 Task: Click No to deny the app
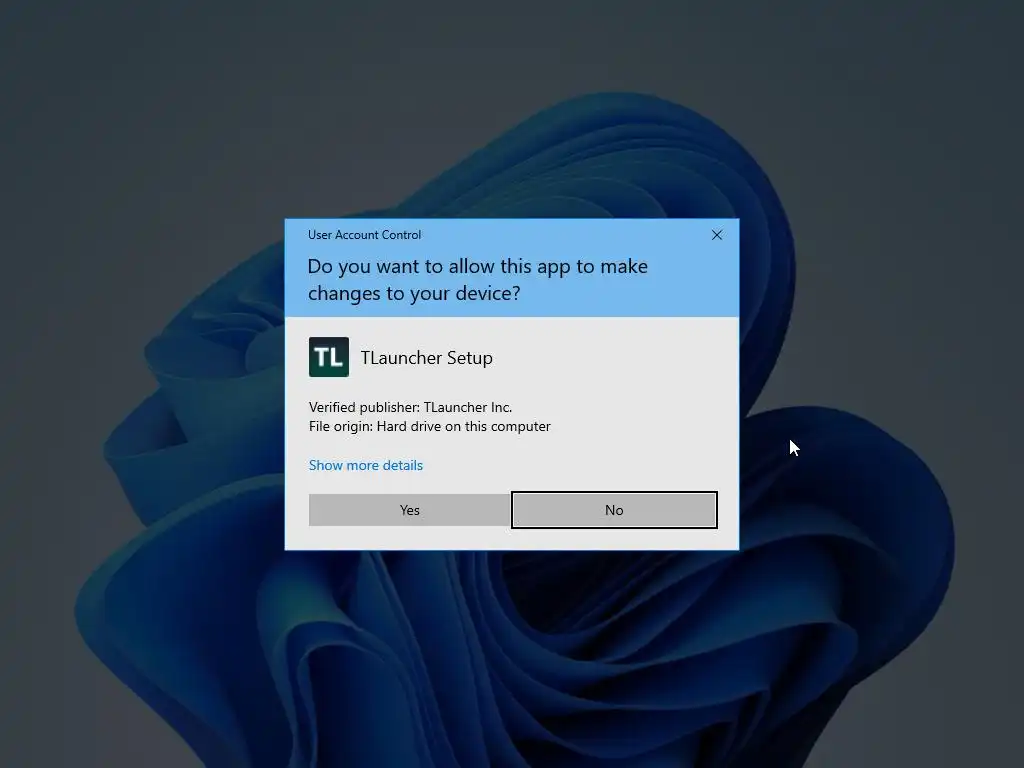[x=614, y=510]
